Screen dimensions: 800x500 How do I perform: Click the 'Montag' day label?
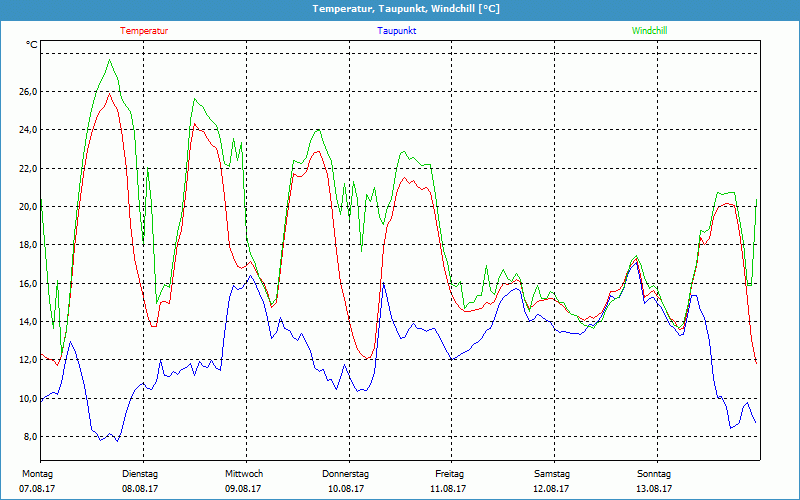pos(37,474)
